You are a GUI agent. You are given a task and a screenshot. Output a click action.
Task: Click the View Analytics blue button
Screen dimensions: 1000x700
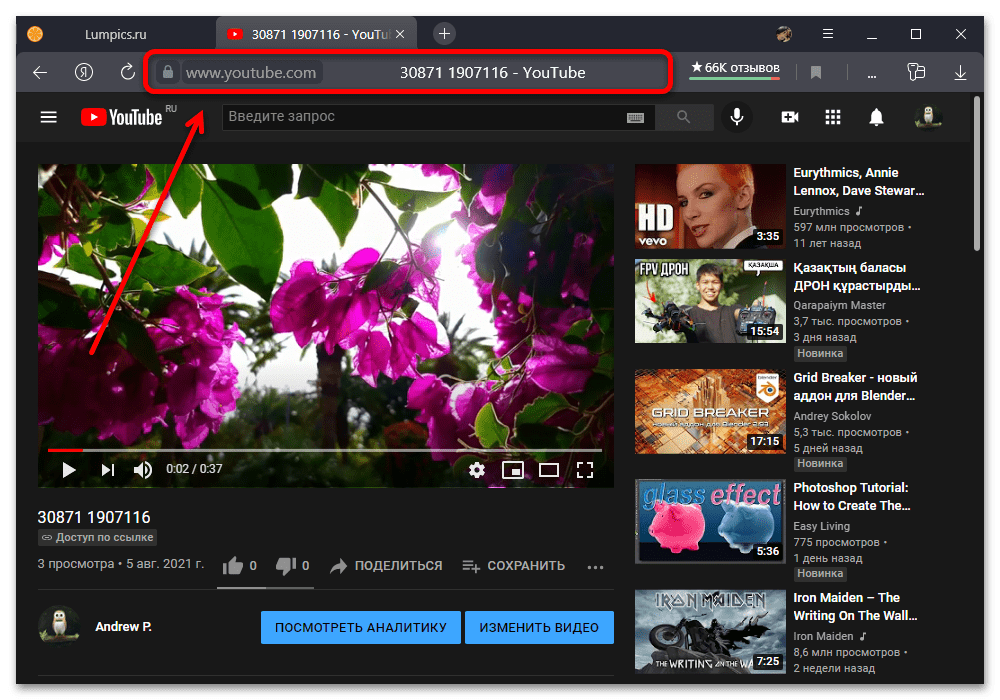[360, 628]
